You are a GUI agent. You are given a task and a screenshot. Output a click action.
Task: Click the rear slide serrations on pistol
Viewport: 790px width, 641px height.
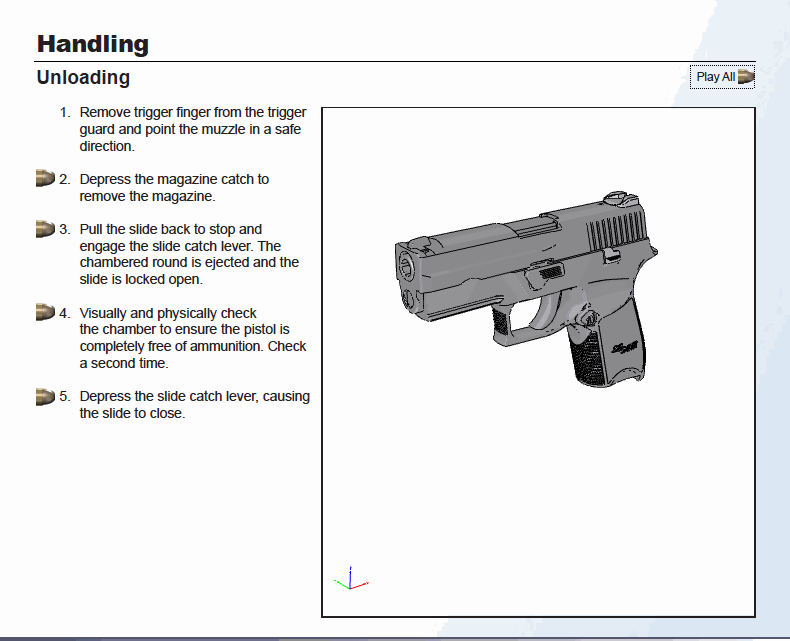click(611, 235)
